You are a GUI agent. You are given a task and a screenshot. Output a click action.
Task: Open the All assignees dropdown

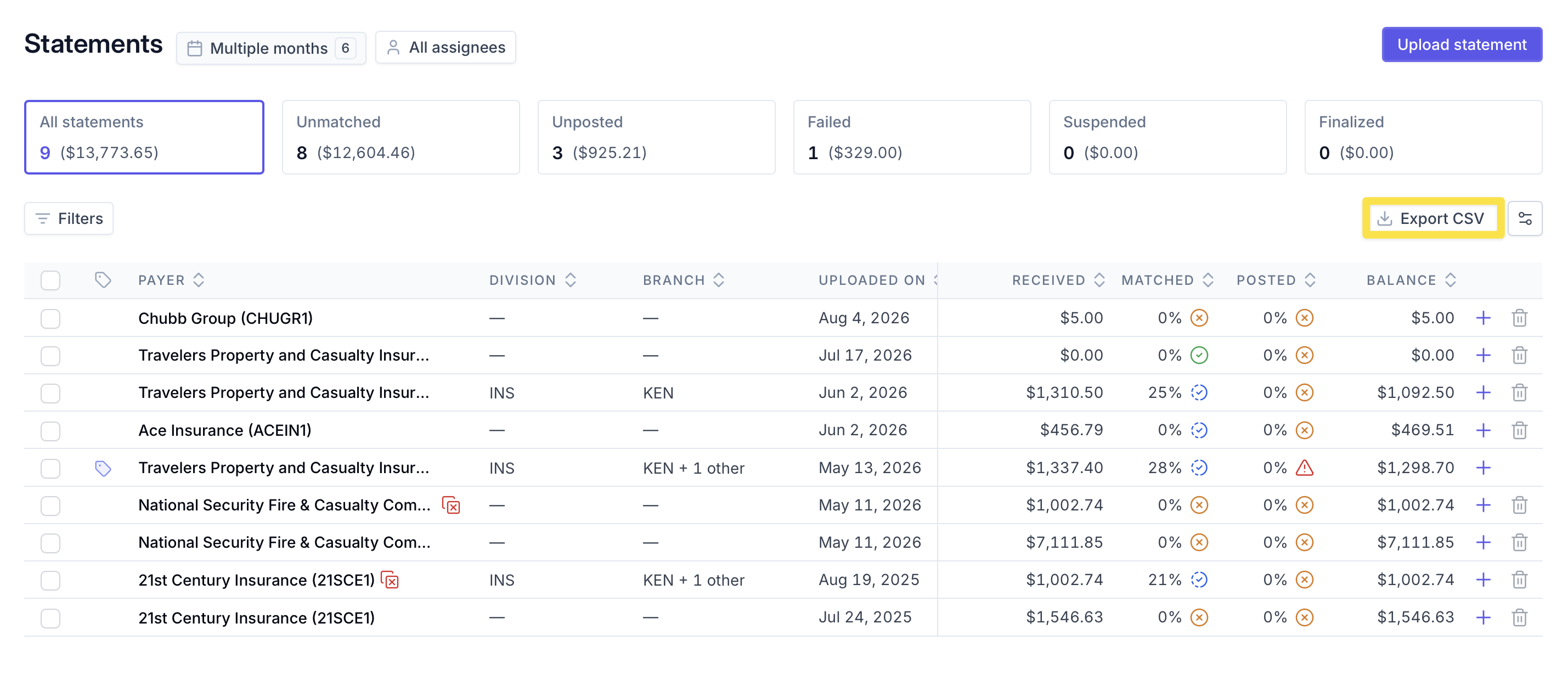point(445,48)
